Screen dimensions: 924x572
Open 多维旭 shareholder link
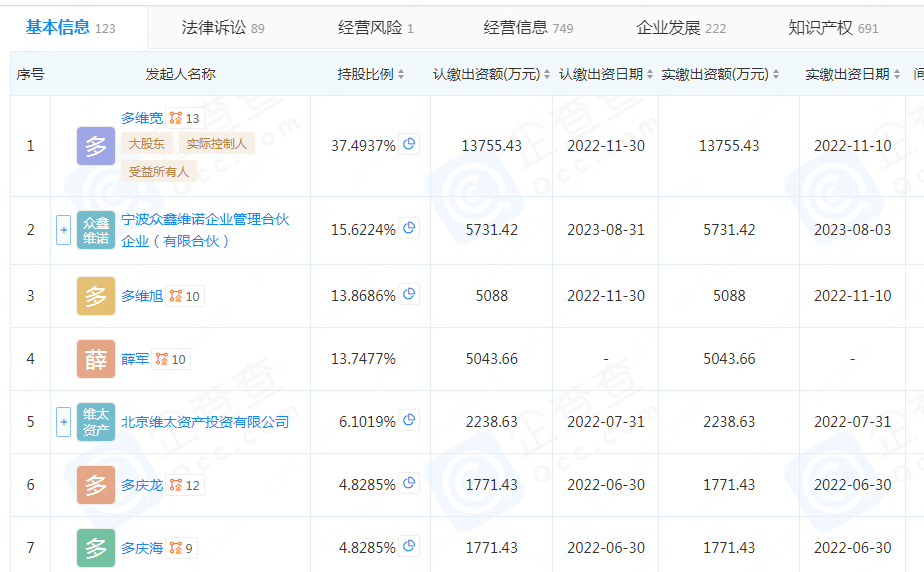(x=142, y=296)
